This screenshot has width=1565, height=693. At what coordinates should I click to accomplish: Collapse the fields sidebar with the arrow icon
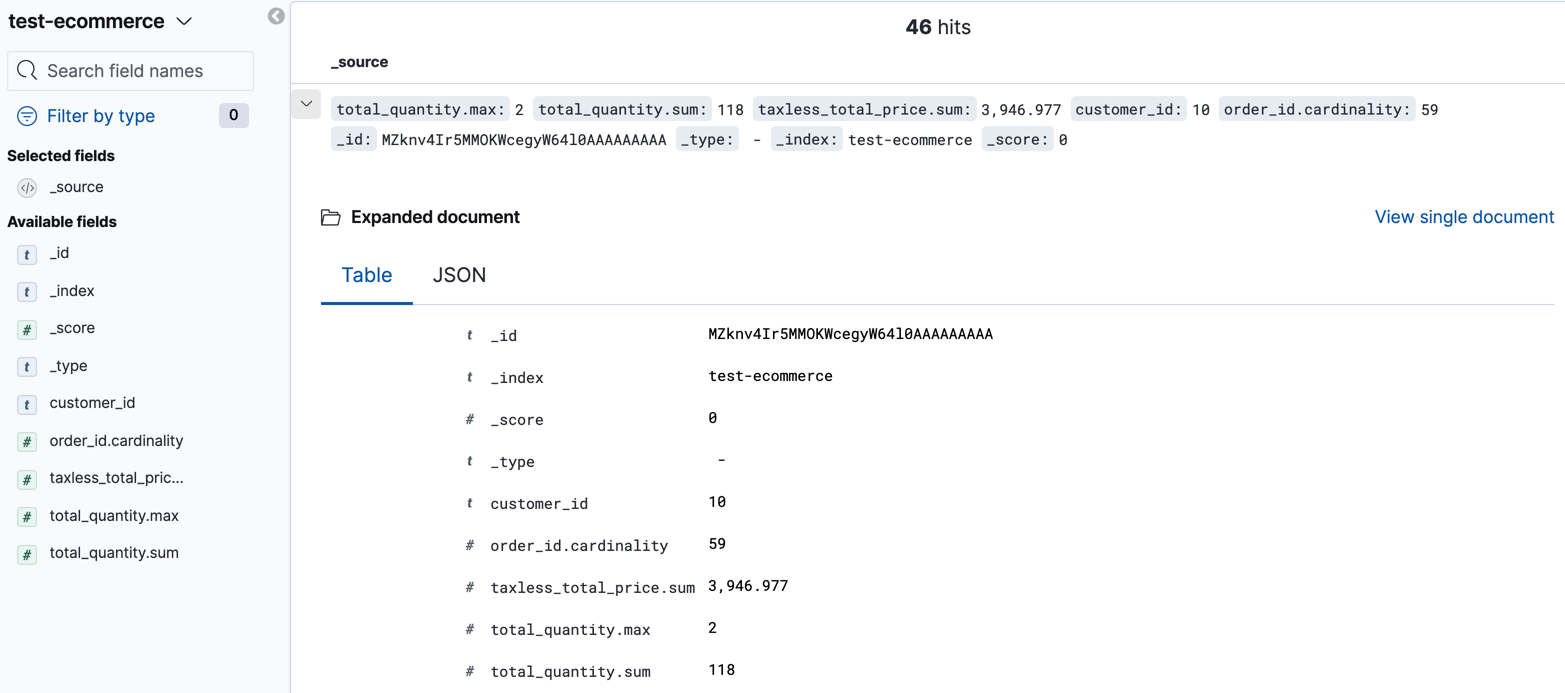pyautogui.click(x=276, y=16)
